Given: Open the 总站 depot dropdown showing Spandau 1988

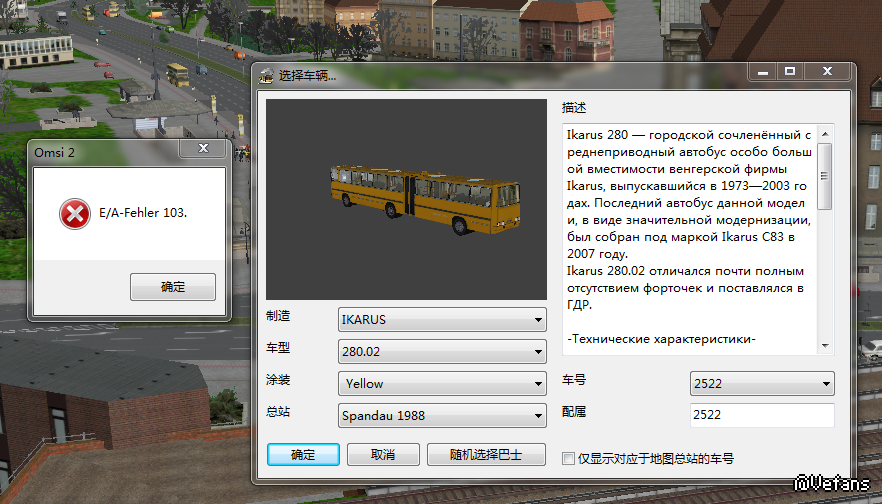Looking at the screenshot, I should [442, 416].
